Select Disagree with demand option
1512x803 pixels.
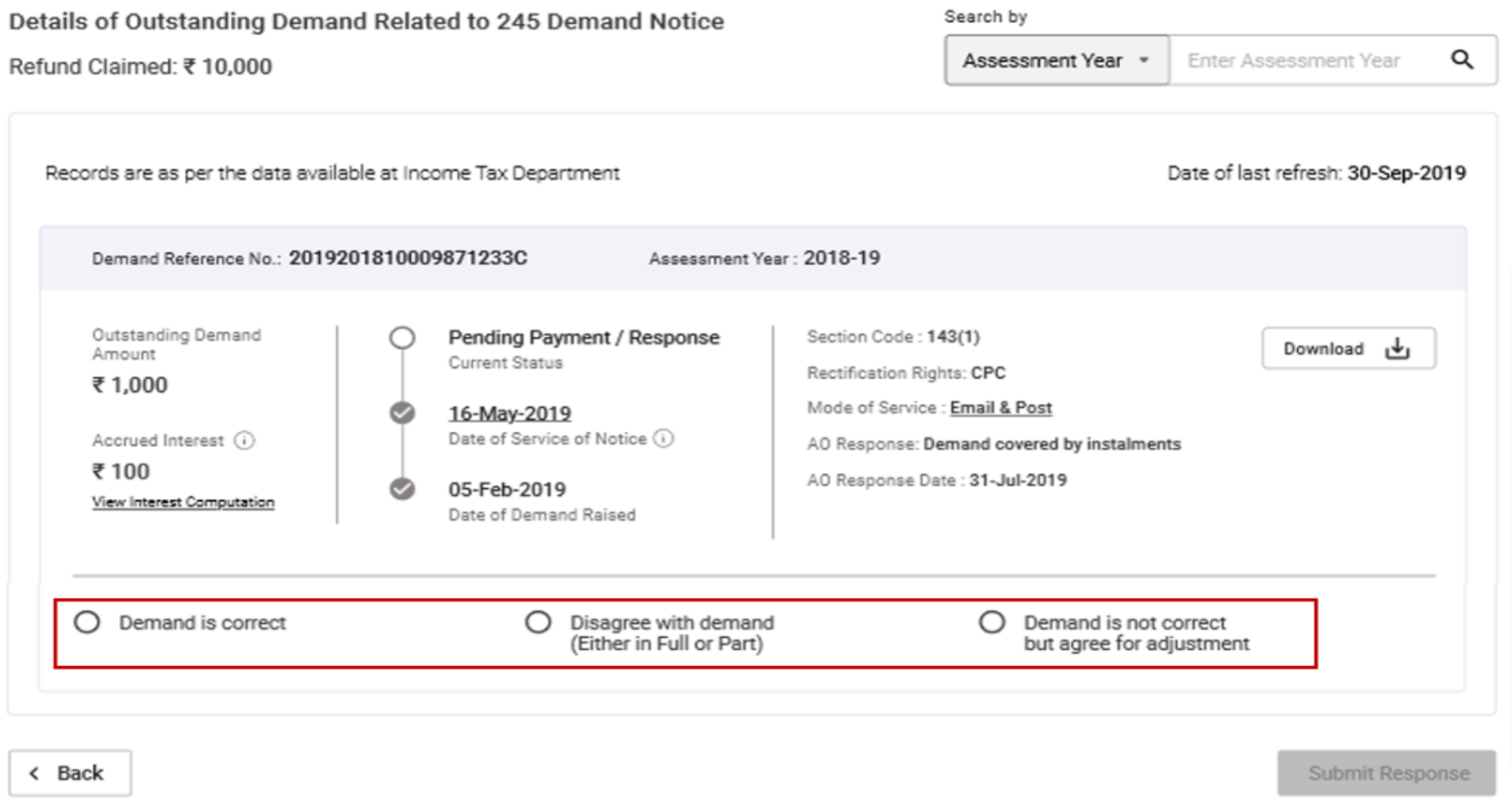(539, 624)
